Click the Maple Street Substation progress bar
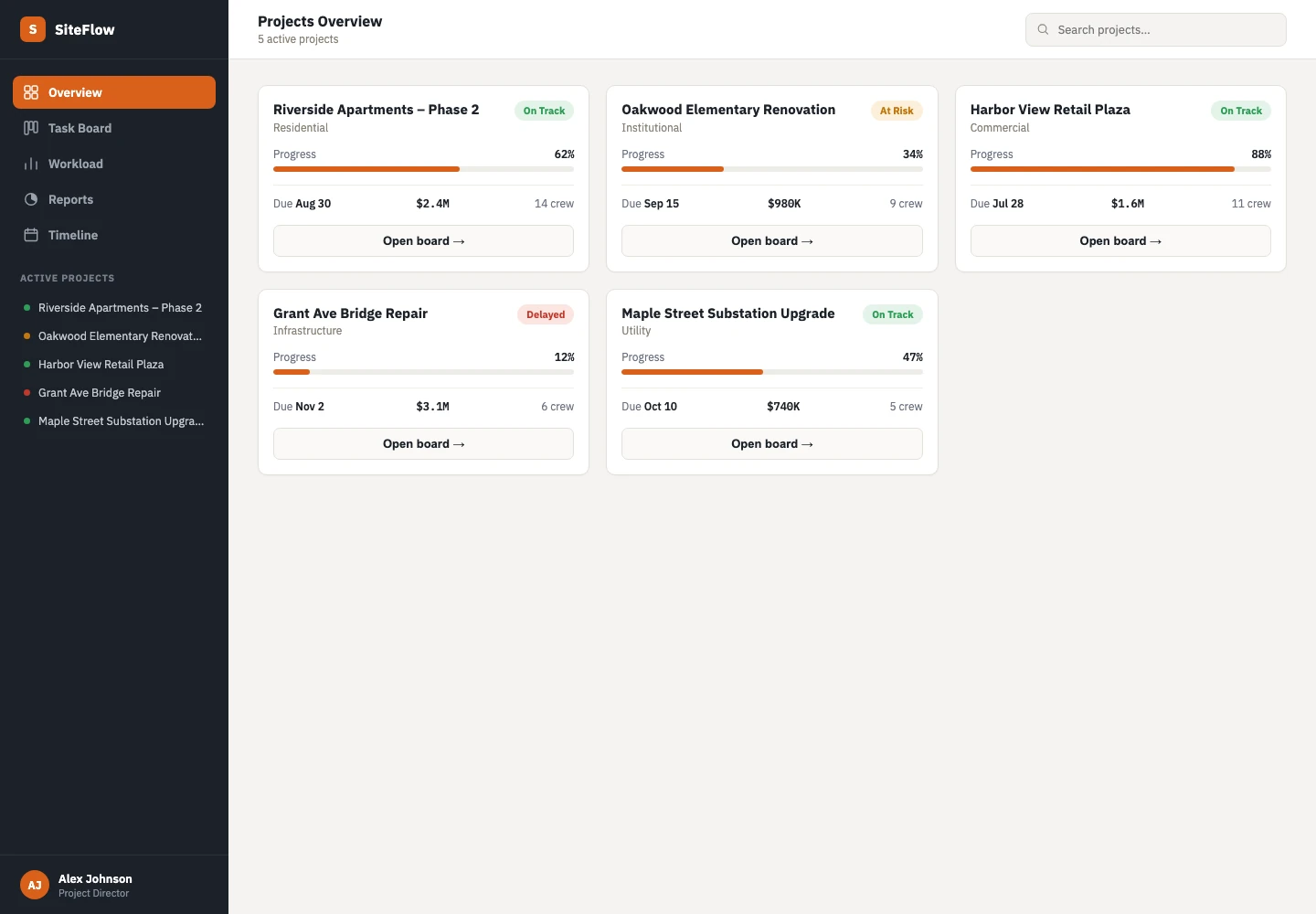This screenshot has width=1316, height=914. [x=772, y=372]
